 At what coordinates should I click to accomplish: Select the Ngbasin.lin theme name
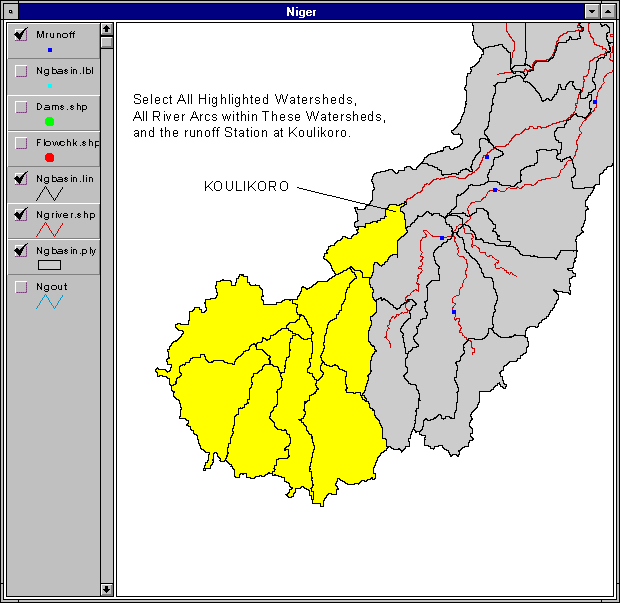click(65, 179)
